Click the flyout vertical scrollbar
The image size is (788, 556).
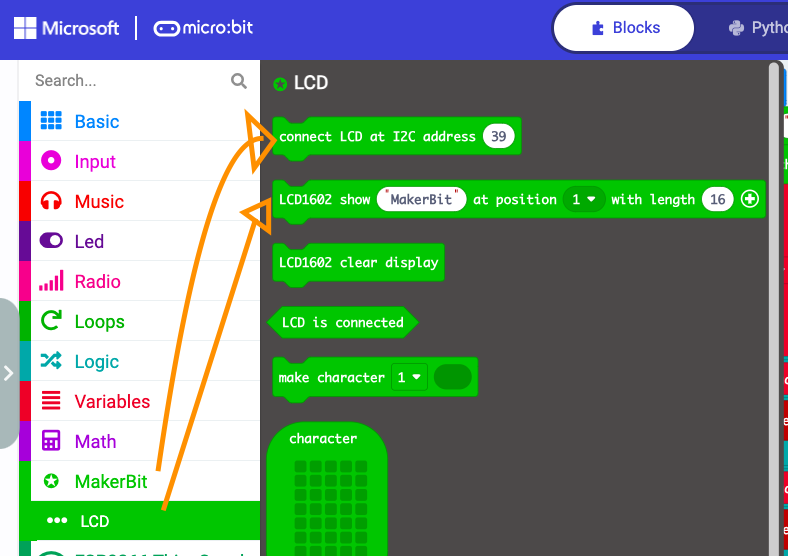775,308
